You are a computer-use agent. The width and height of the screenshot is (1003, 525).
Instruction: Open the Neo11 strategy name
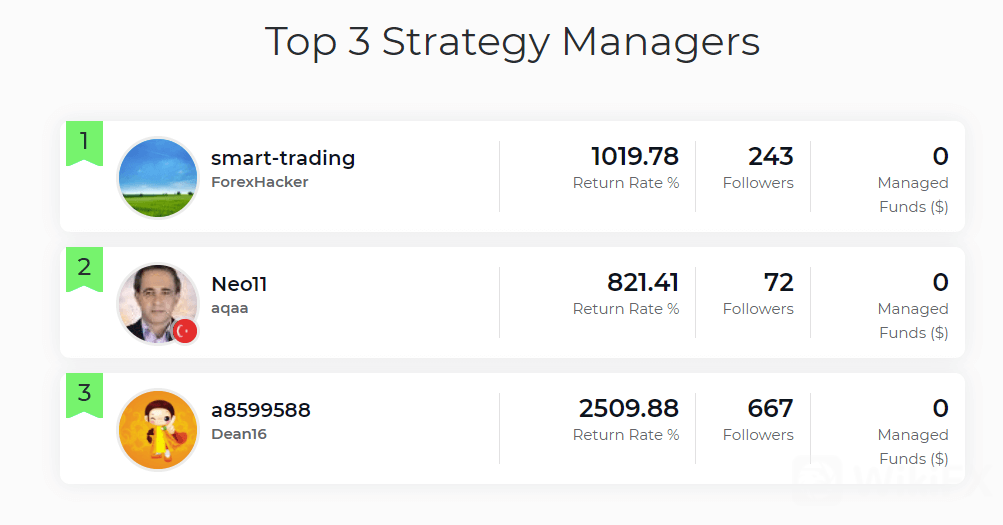click(x=239, y=284)
